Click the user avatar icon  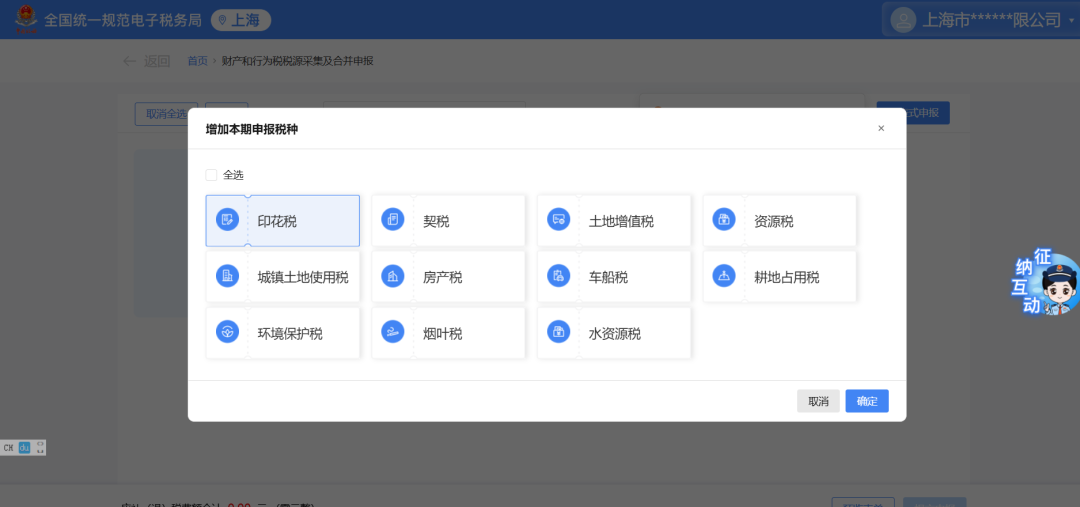tap(903, 20)
